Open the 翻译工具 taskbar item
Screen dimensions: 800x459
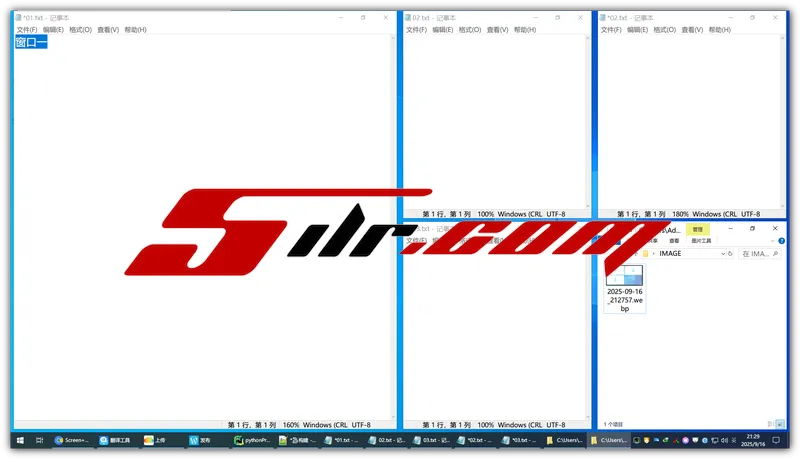(115, 440)
